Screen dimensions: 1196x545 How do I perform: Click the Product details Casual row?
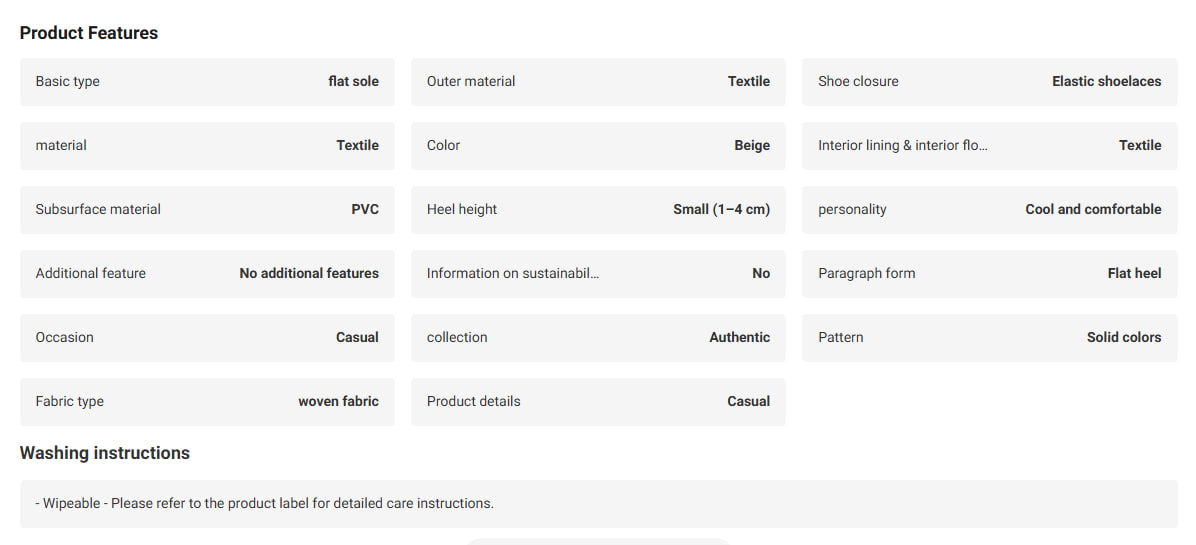point(598,402)
